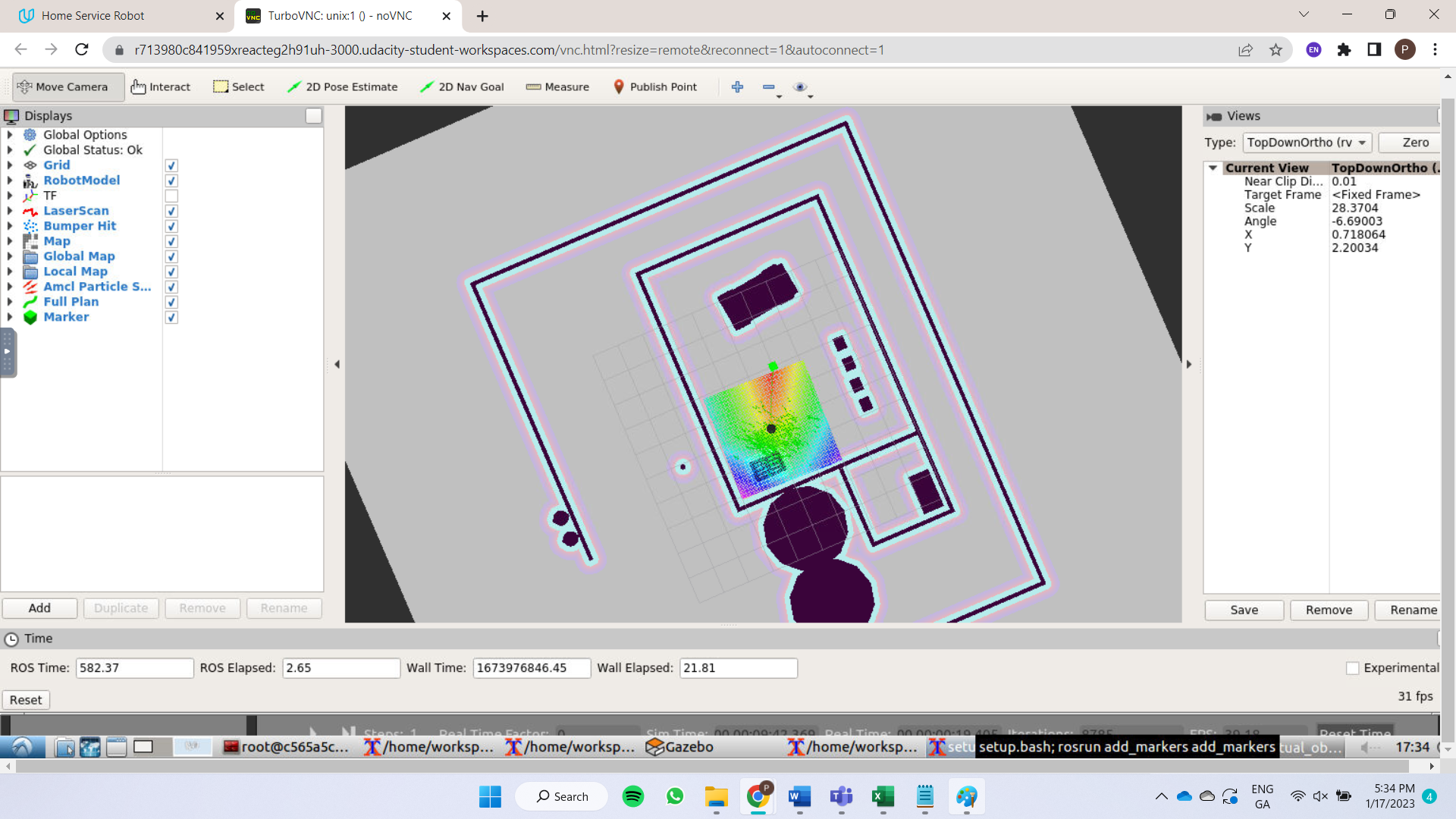Enable the TF display checkbox
This screenshot has height=819, width=1456.
coord(171,196)
